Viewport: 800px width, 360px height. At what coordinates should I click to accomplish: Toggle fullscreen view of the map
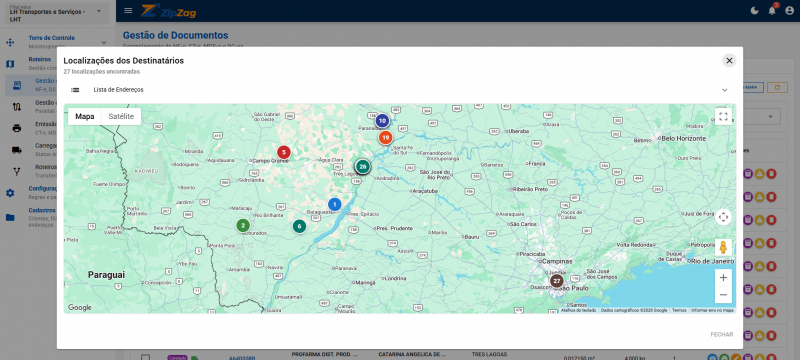pyautogui.click(x=723, y=116)
